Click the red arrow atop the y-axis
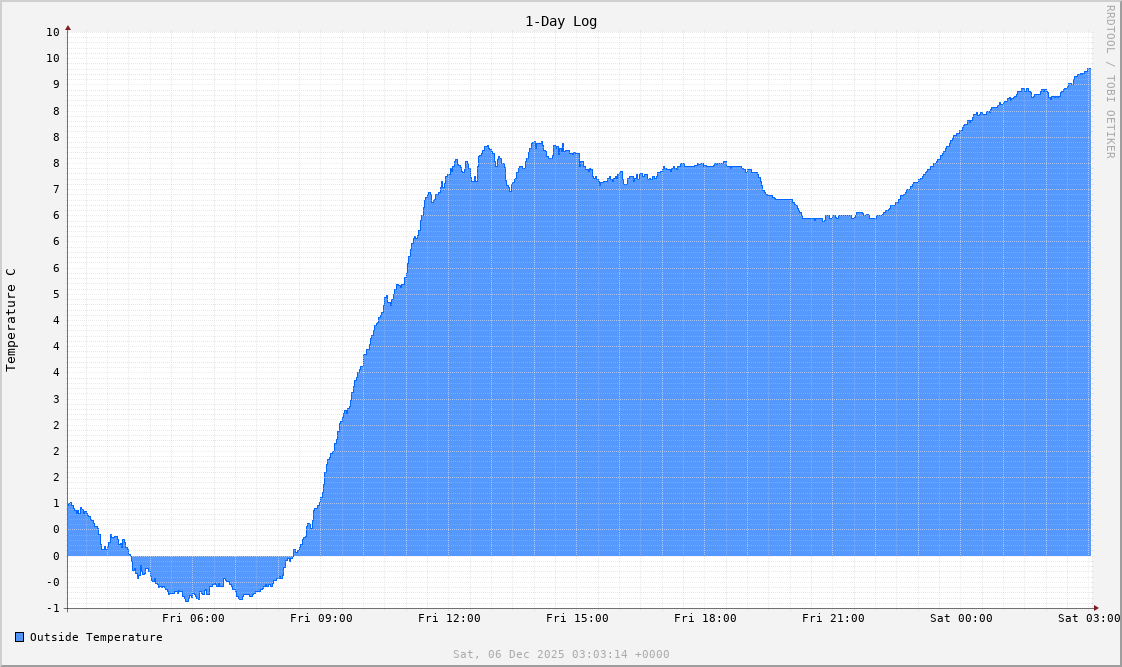The height and width of the screenshot is (667, 1122). point(67,29)
